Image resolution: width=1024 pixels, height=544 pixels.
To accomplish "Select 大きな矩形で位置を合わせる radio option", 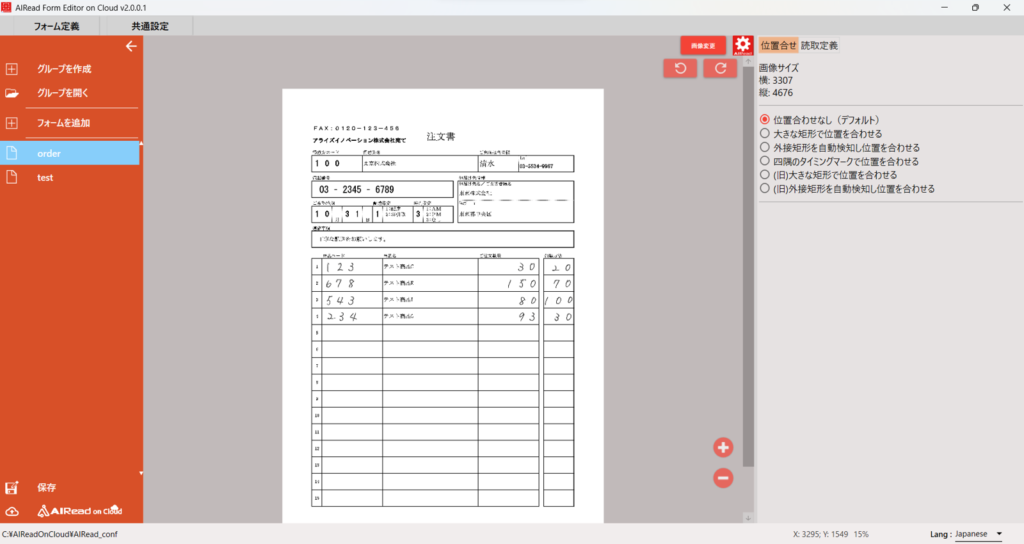I will click(x=765, y=133).
